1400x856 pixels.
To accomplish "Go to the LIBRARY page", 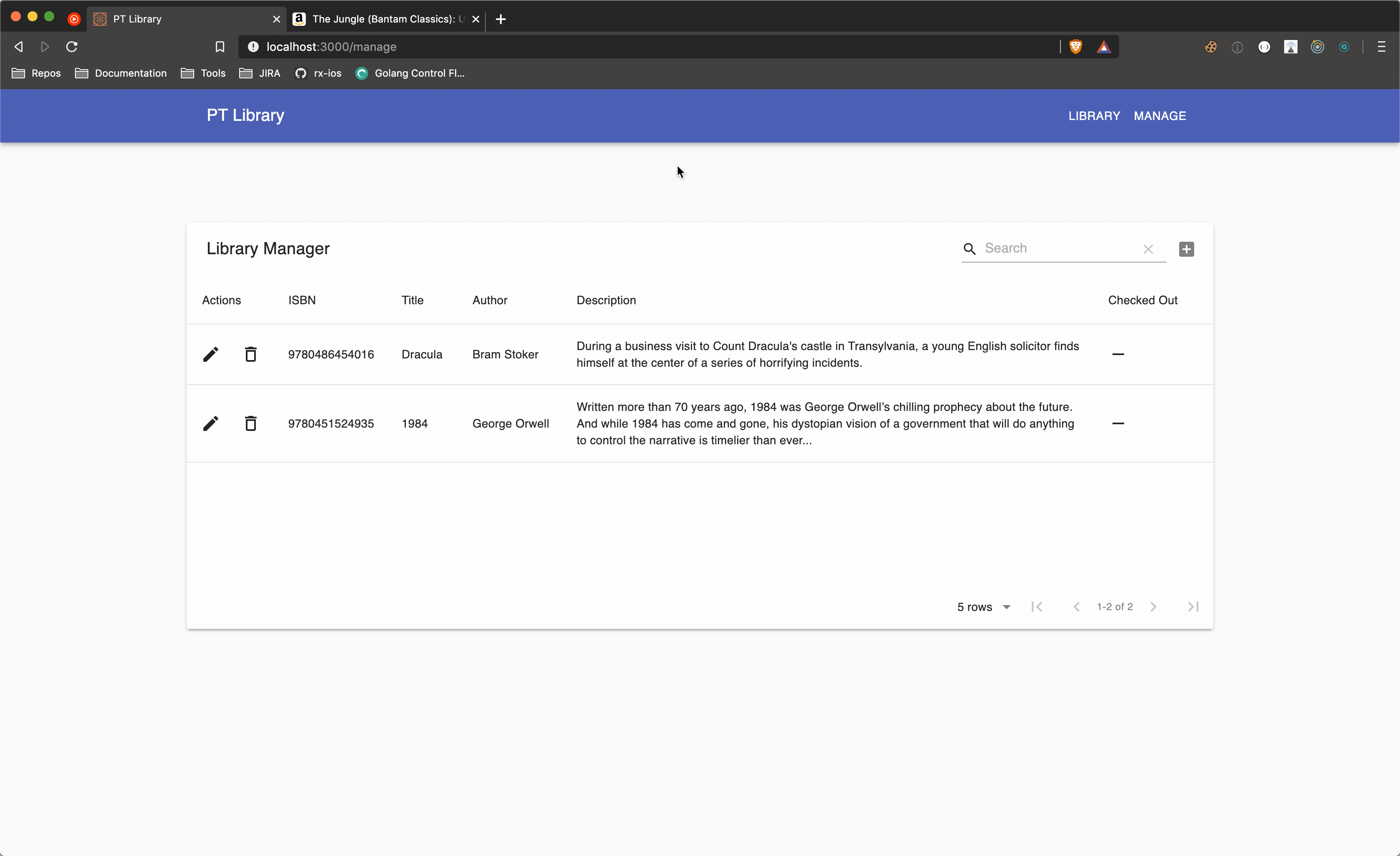I will click(x=1094, y=116).
